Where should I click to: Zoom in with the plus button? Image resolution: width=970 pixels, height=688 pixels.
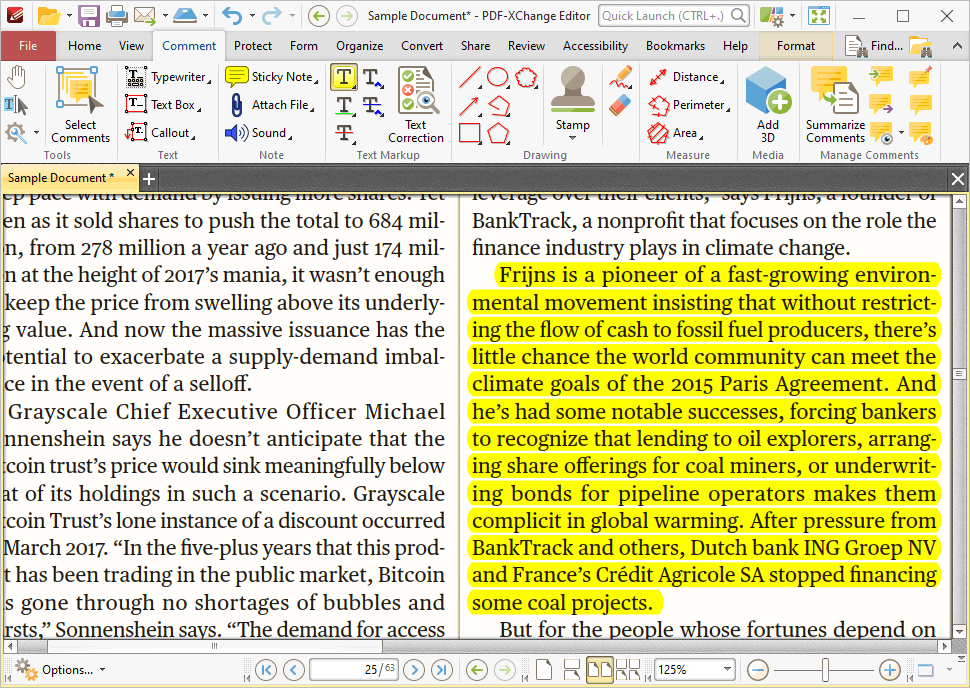coord(890,669)
